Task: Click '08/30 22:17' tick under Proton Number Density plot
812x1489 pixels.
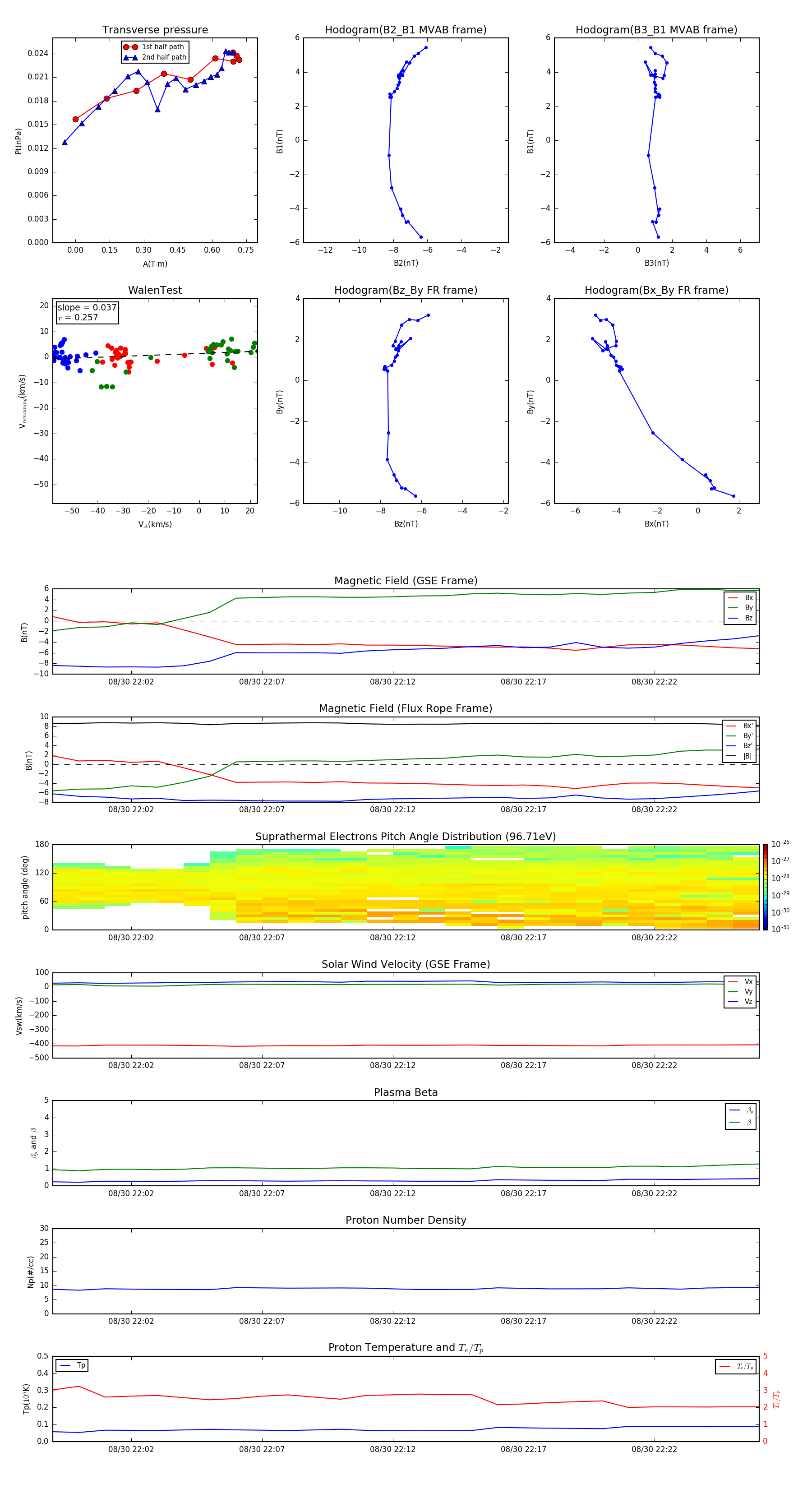Action: pos(524,1321)
